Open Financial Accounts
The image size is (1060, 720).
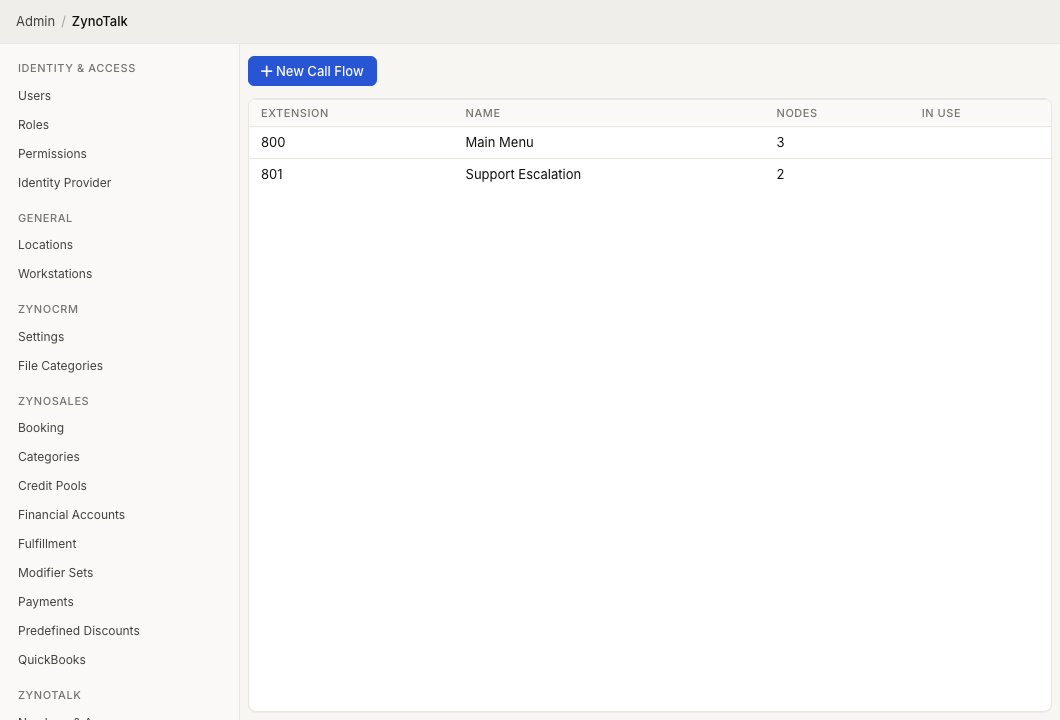(x=71, y=515)
